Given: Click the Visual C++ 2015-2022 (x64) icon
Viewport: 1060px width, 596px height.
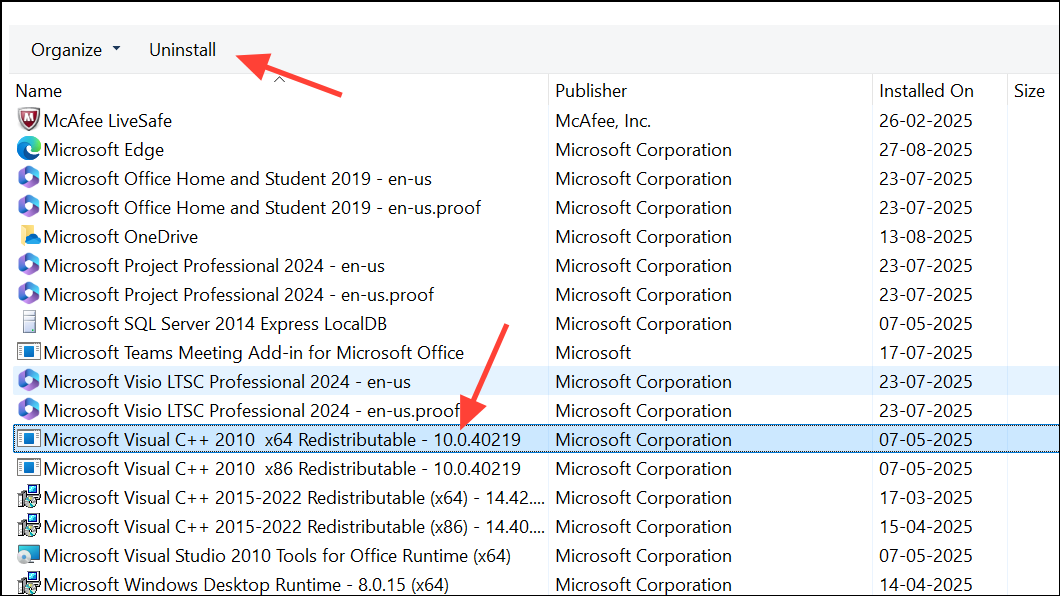Looking at the screenshot, I should click(28, 497).
